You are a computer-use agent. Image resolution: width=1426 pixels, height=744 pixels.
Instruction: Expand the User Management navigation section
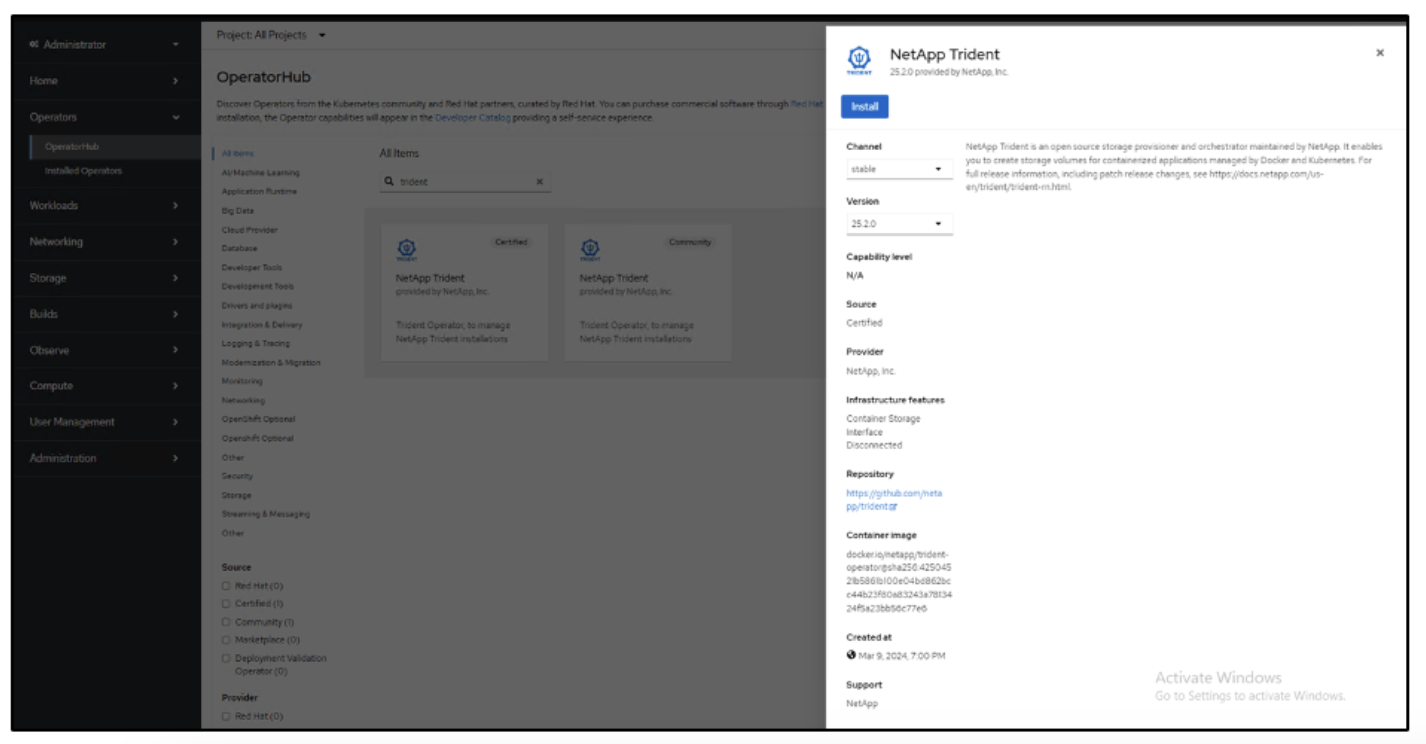(x=105, y=422)
